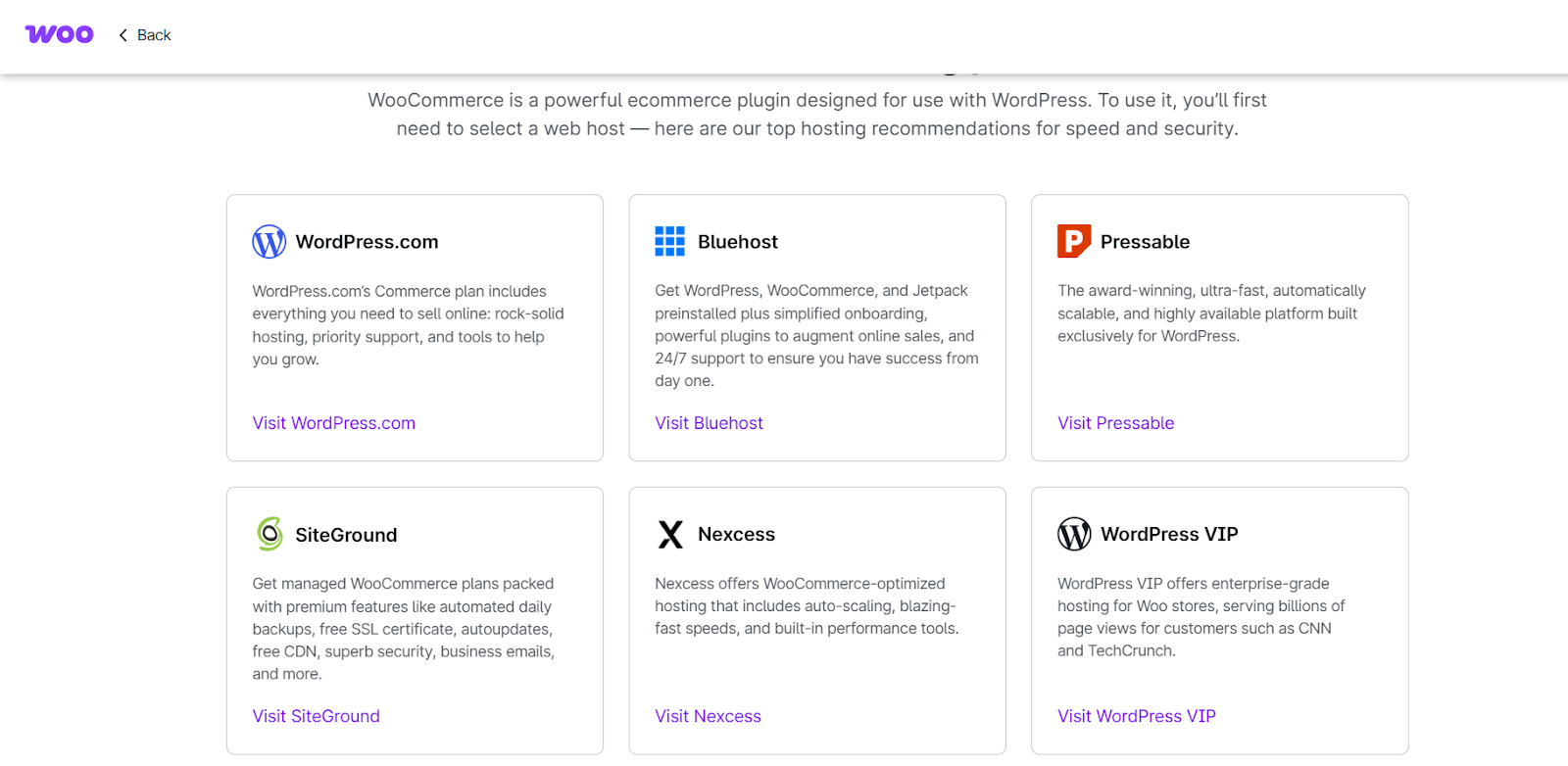The image size is (1568, 766).
Task: Open the Visit Nexcess link
Action: [x=708, y=715]
